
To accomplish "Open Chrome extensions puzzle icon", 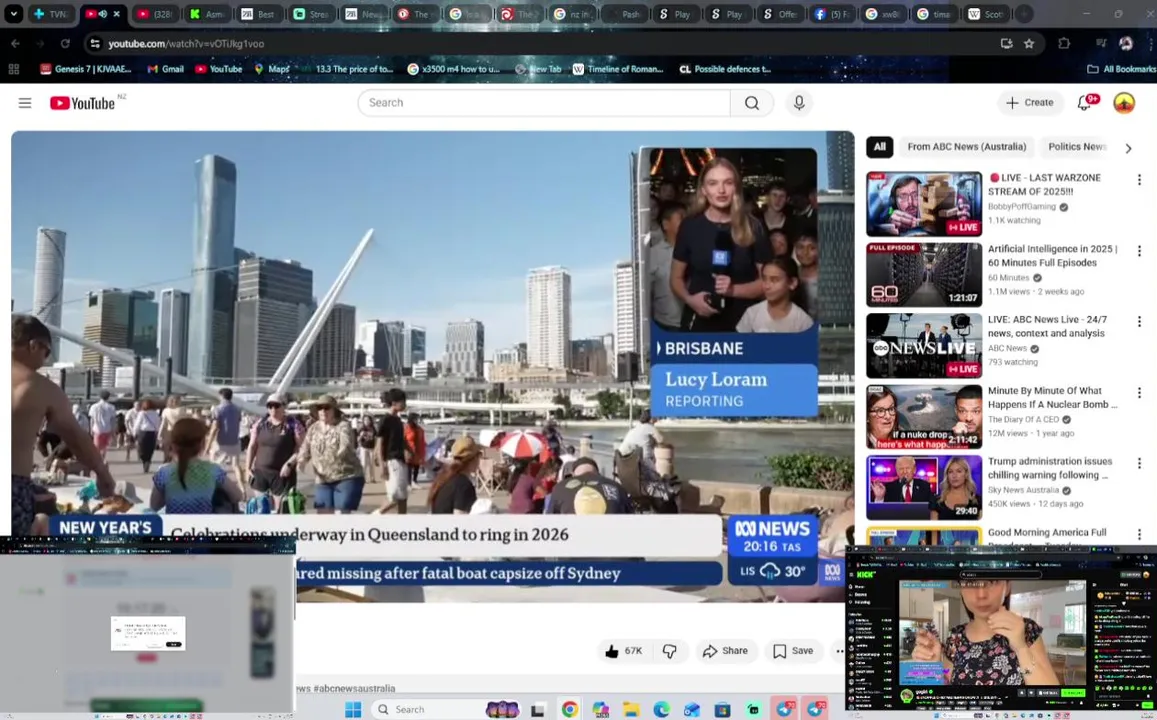I will point(1063,44).
